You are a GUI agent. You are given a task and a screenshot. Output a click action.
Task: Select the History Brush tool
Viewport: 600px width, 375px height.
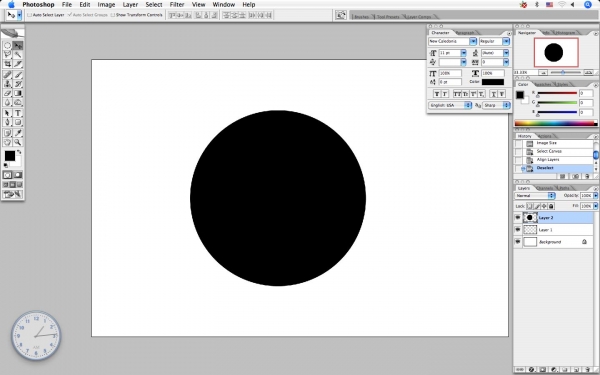tap(18, 84)
